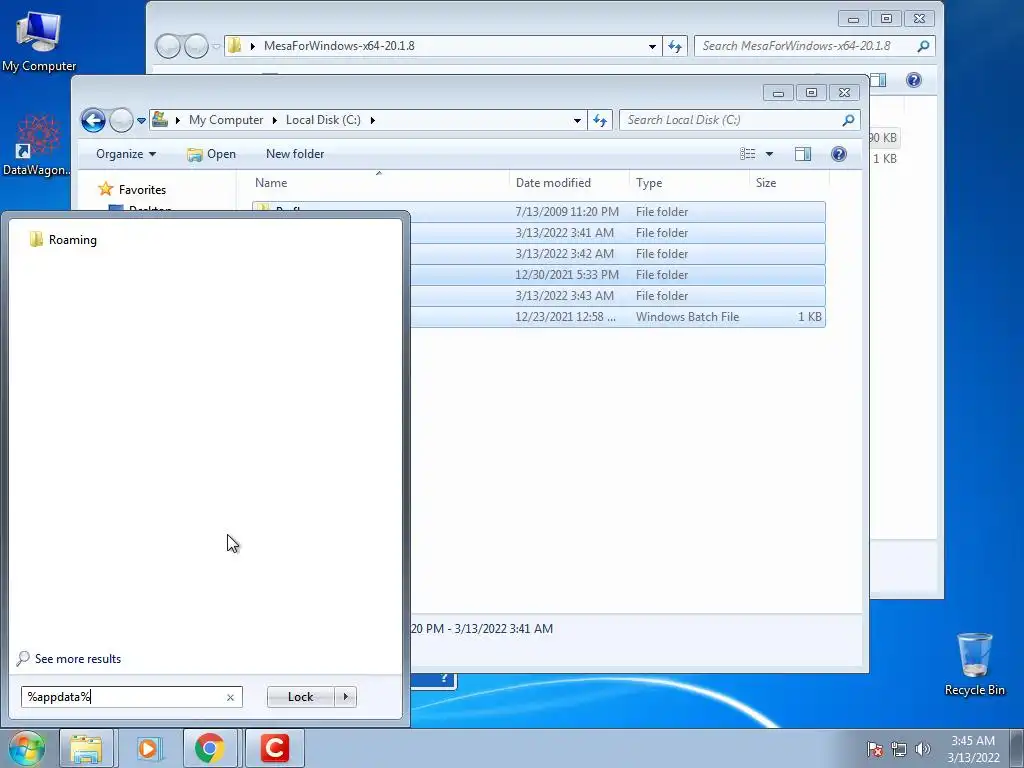The width and height of the screenshot is (1024, 768).
Task: Expand the Local Disk address bar history dropdown
Action: coord(577,120)
